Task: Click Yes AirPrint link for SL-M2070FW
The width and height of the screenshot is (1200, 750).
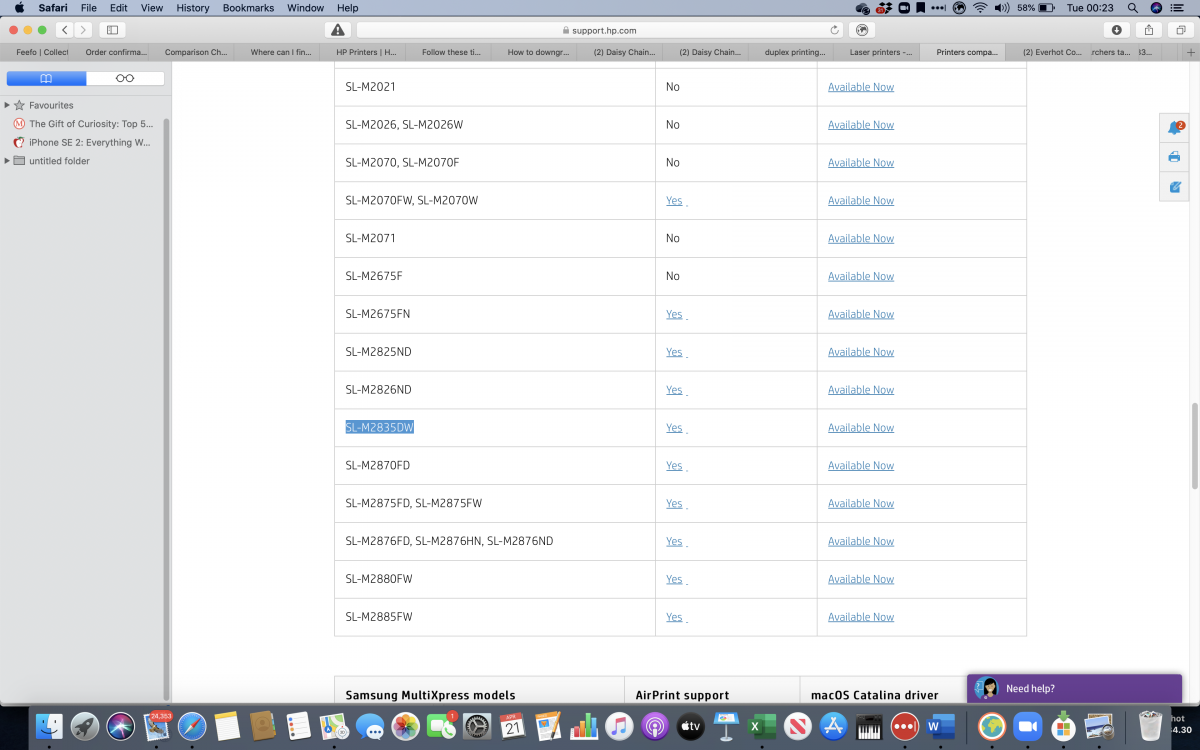Action: 674,201
